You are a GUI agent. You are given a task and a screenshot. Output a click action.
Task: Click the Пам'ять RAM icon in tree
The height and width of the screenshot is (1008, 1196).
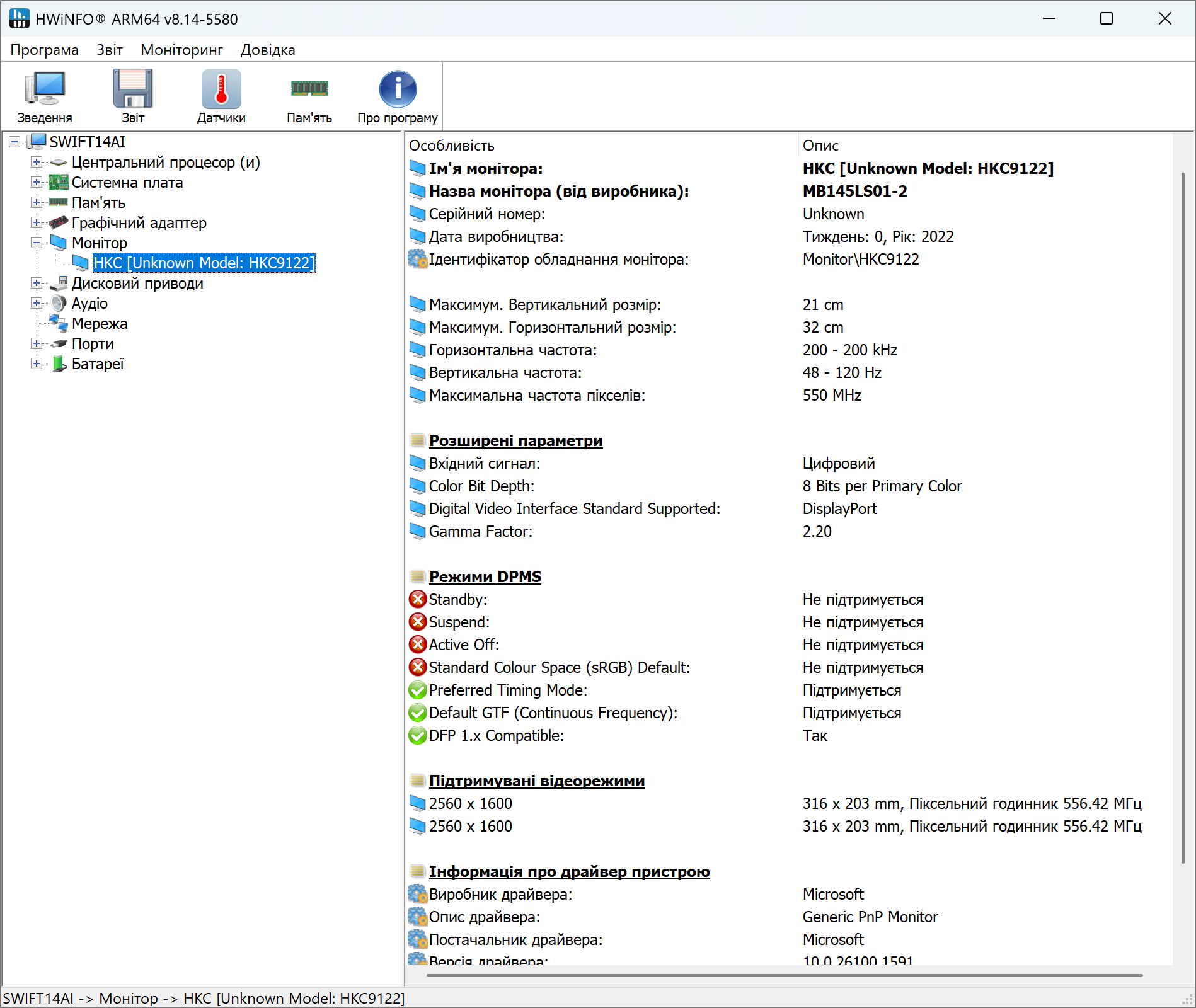pyautogui.click(x=59, y=202)
